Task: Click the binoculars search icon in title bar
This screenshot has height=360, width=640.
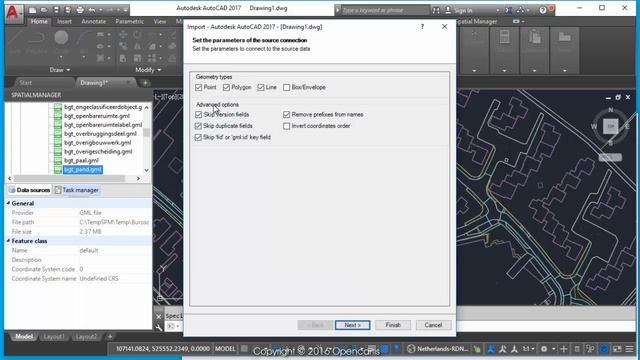Action: (436, 10)
